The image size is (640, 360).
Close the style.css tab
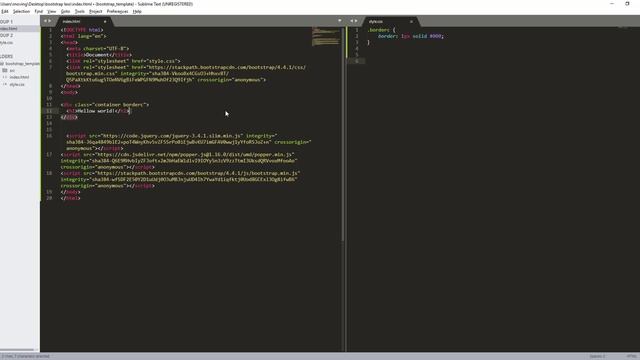tap(411, 21)
